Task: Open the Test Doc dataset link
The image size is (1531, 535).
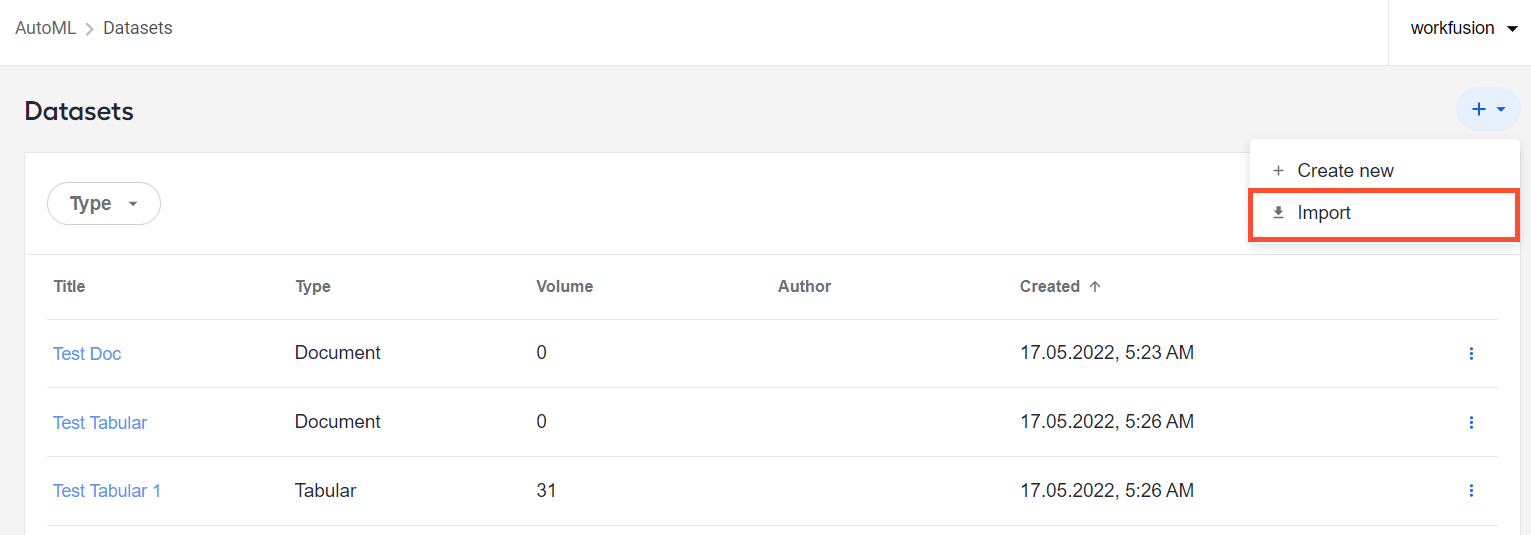Action: [x=87, y=354]
